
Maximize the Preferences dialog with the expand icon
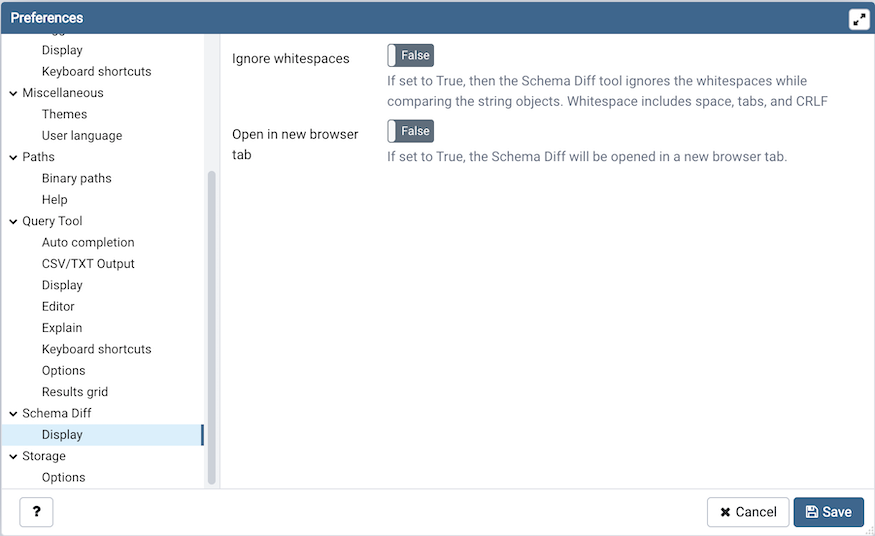859,19
